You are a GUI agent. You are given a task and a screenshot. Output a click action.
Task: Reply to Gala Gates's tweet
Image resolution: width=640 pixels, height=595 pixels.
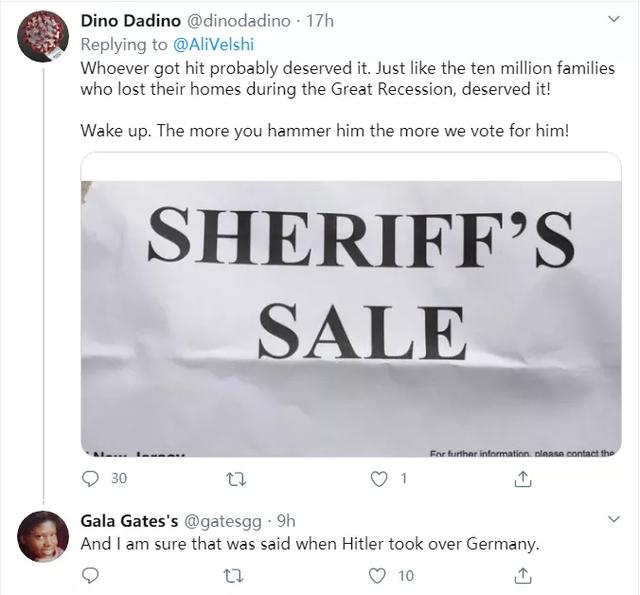[x=90, y=575]
